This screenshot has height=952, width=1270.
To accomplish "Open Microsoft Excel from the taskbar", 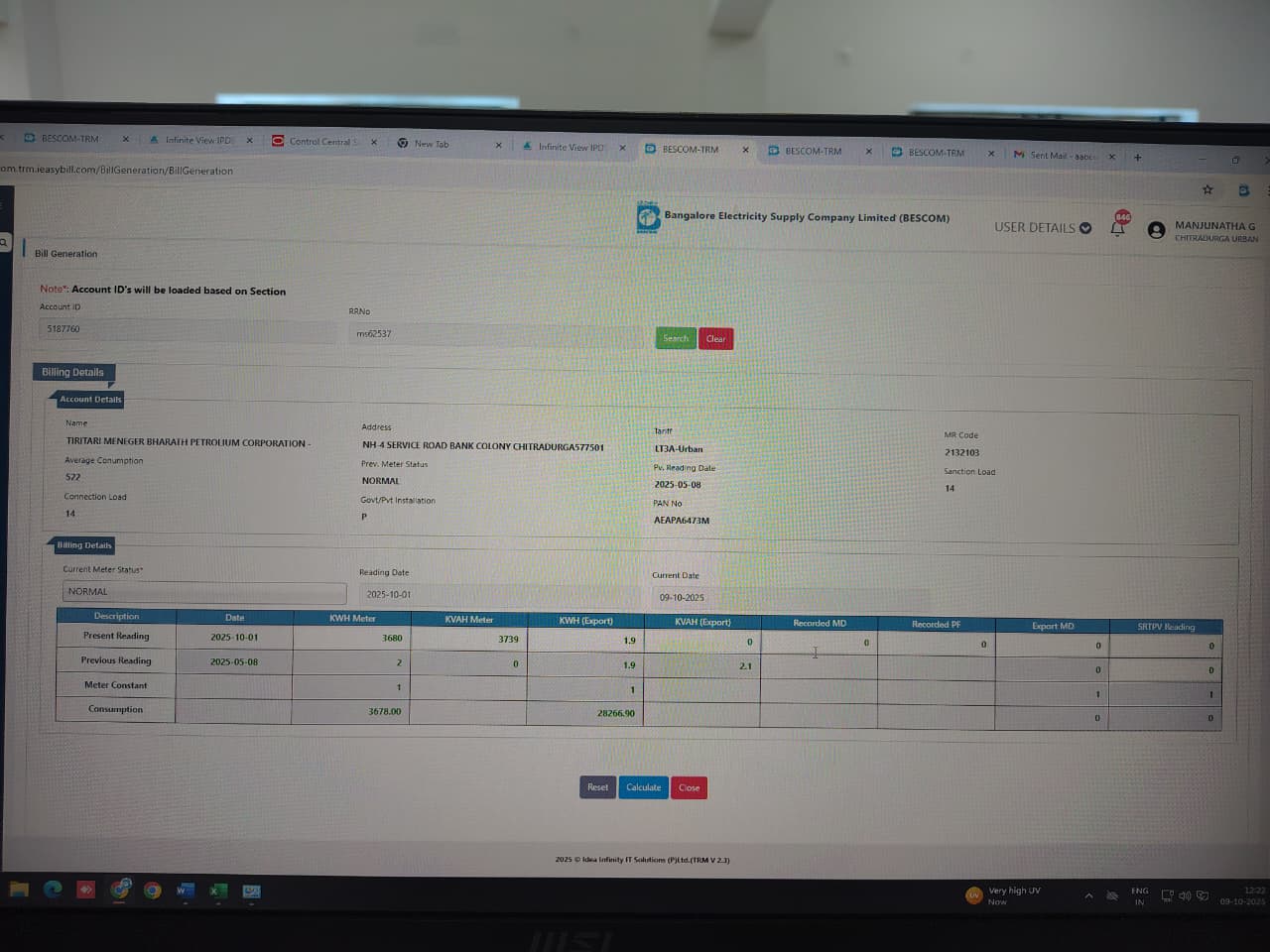I will [x=218, y=891].
